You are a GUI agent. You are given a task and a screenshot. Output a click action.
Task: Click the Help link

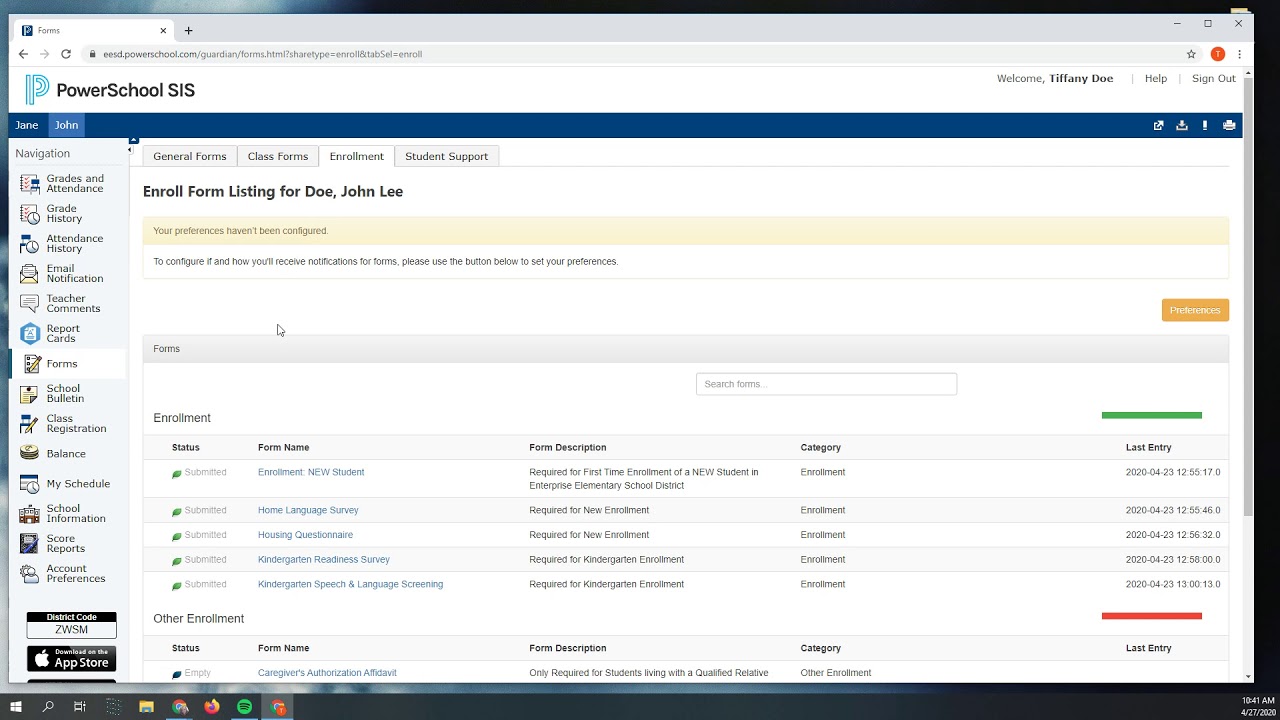[1156, 78]
